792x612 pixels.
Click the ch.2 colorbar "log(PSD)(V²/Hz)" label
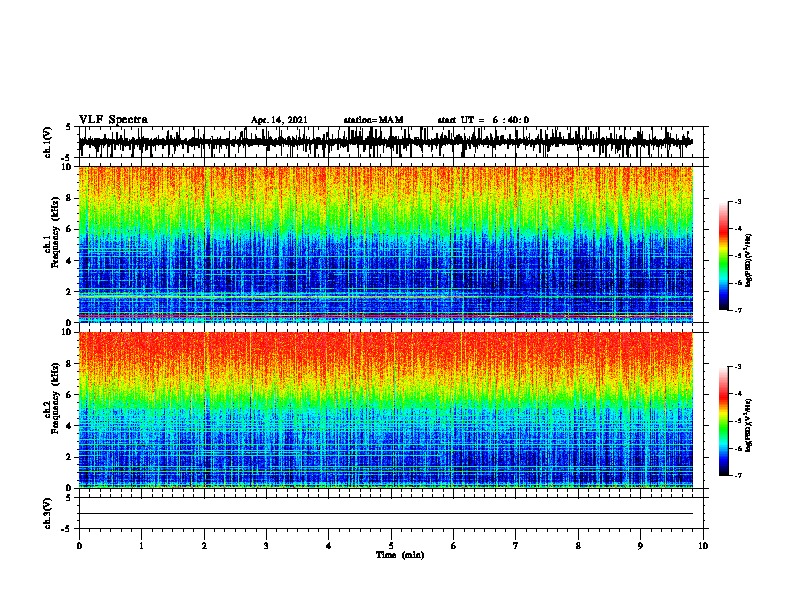pyautogui.click(x=748, y=425)
